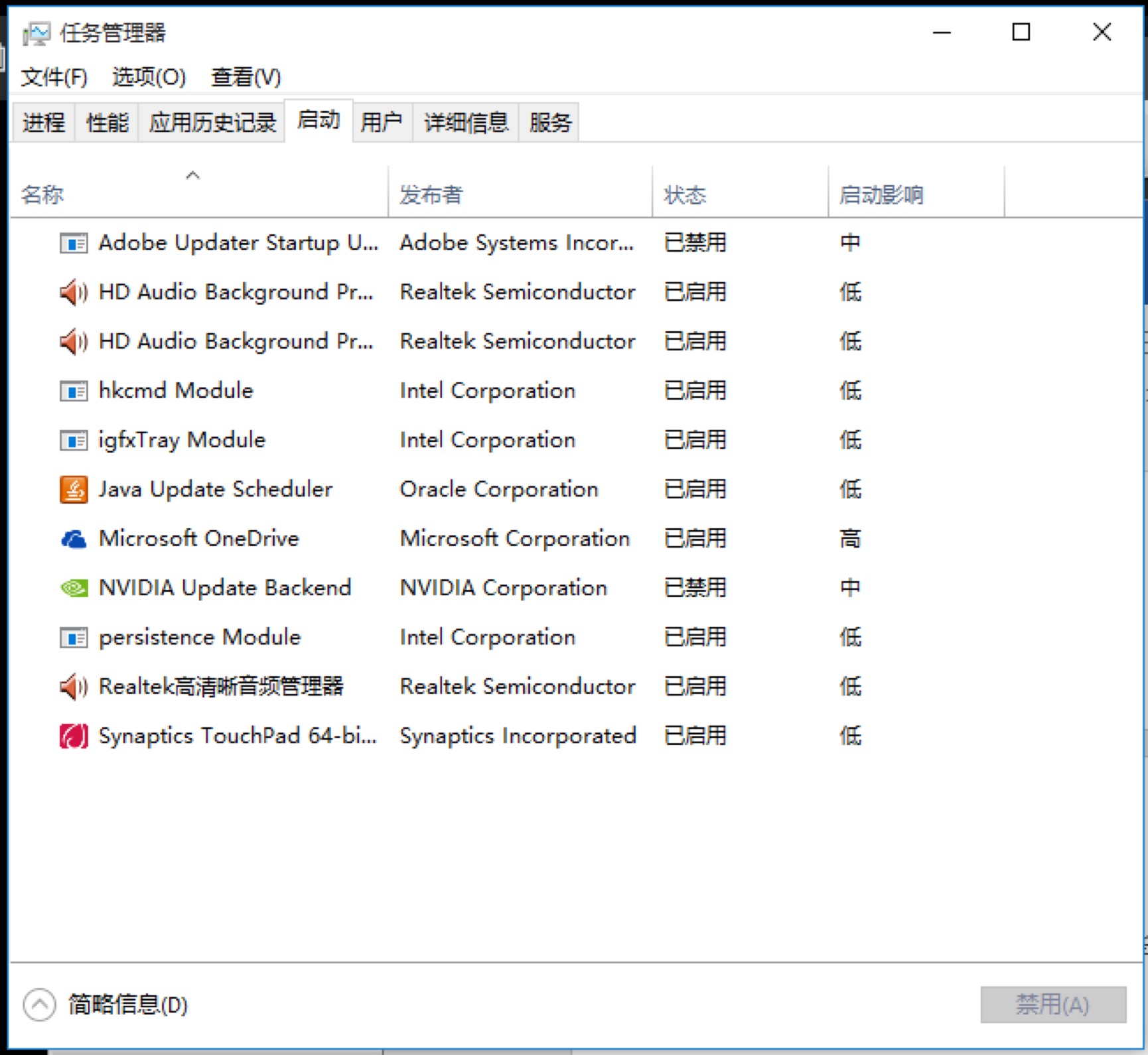Select the Adobe Updater Startup U... entry
Viewport: 1148px width, 1055px height.
239,243
